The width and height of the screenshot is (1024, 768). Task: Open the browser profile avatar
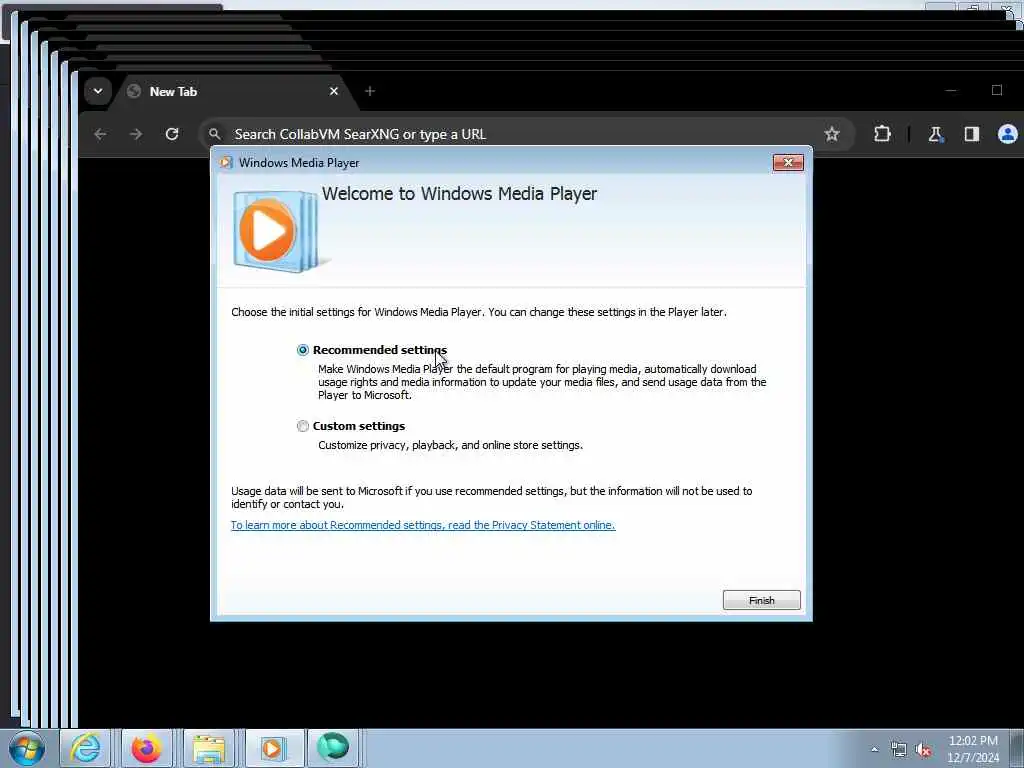[x=1008, y=135]
